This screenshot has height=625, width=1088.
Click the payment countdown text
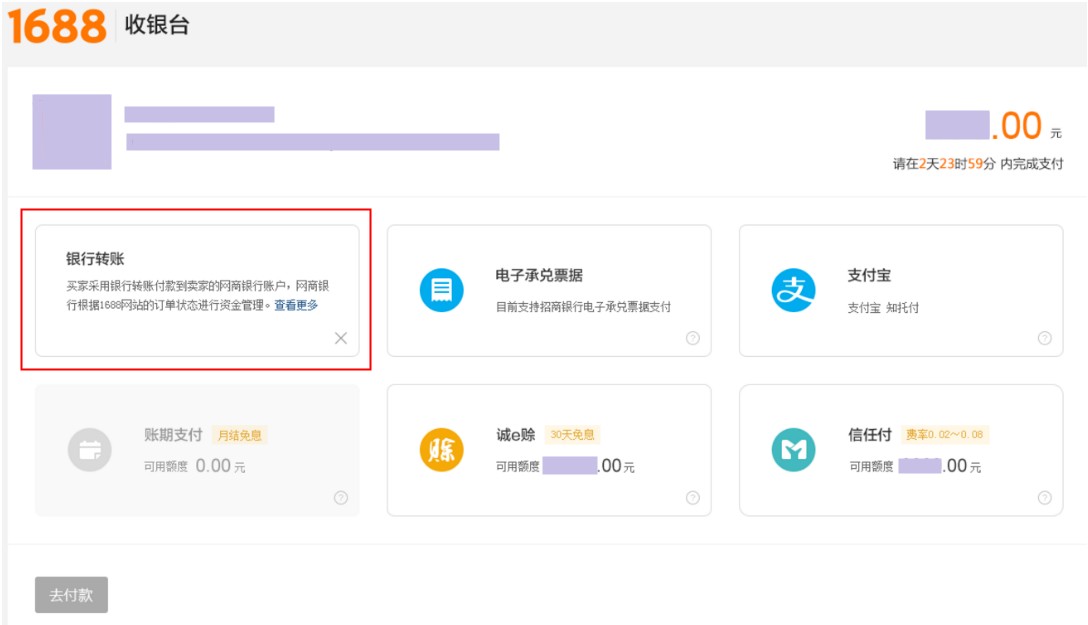(x=978, y=164)
